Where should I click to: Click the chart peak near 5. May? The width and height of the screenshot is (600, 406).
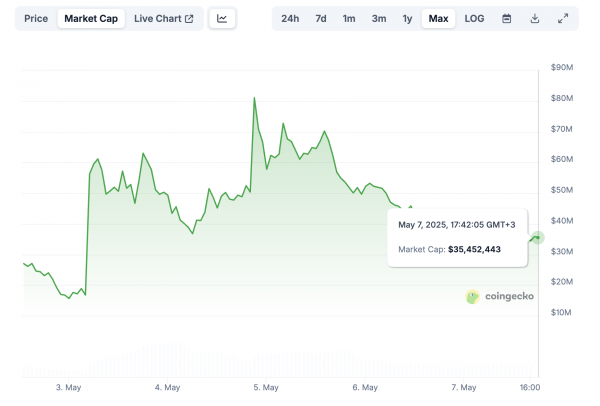[254, 98]
